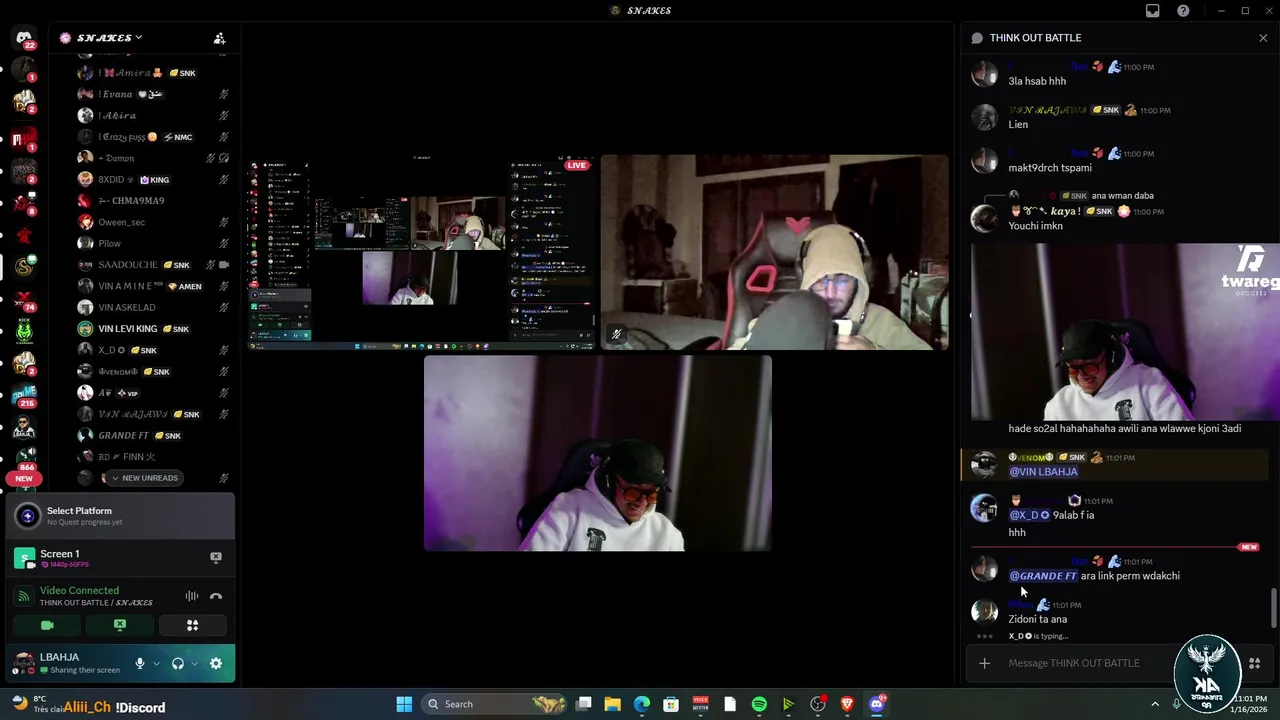Viewport: 1280px width, 720px height.
Task: Click "Zidoni ta ana" message text
Action: click(x=1037, y=619)
